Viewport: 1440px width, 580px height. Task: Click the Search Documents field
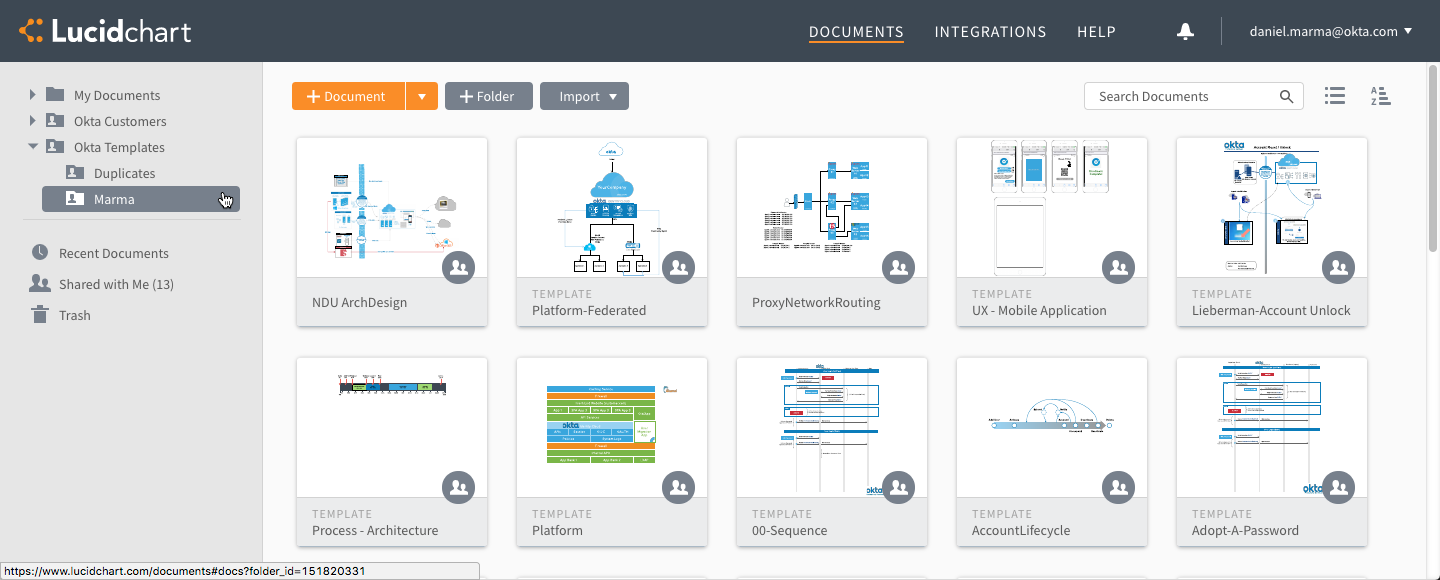pos(1194,96)
